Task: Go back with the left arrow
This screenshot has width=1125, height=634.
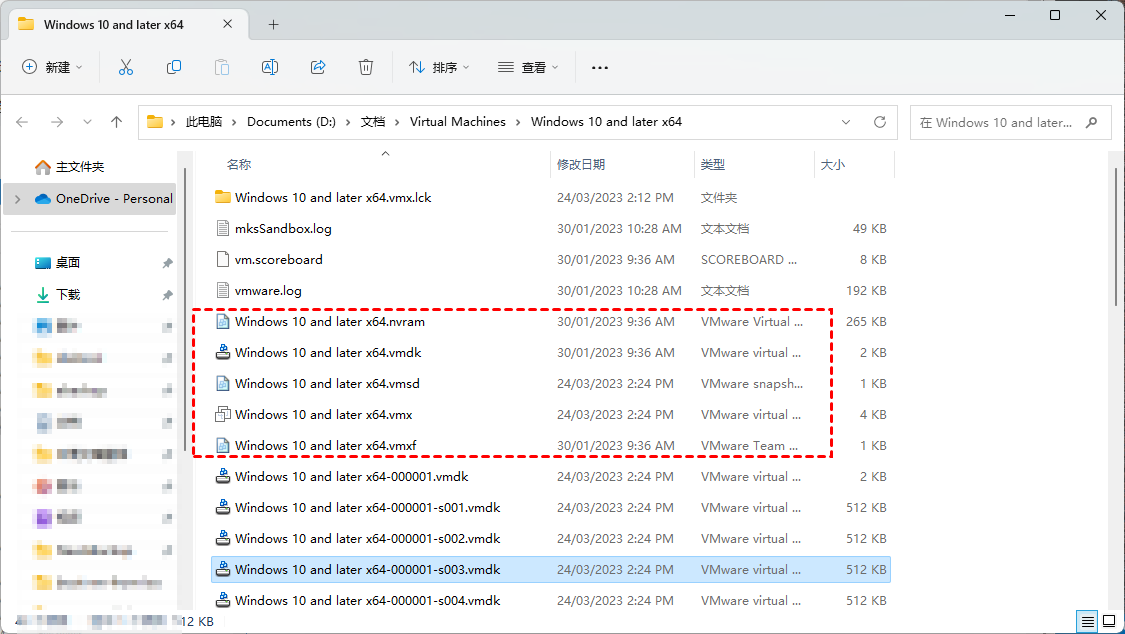Action: click(22, 122)
